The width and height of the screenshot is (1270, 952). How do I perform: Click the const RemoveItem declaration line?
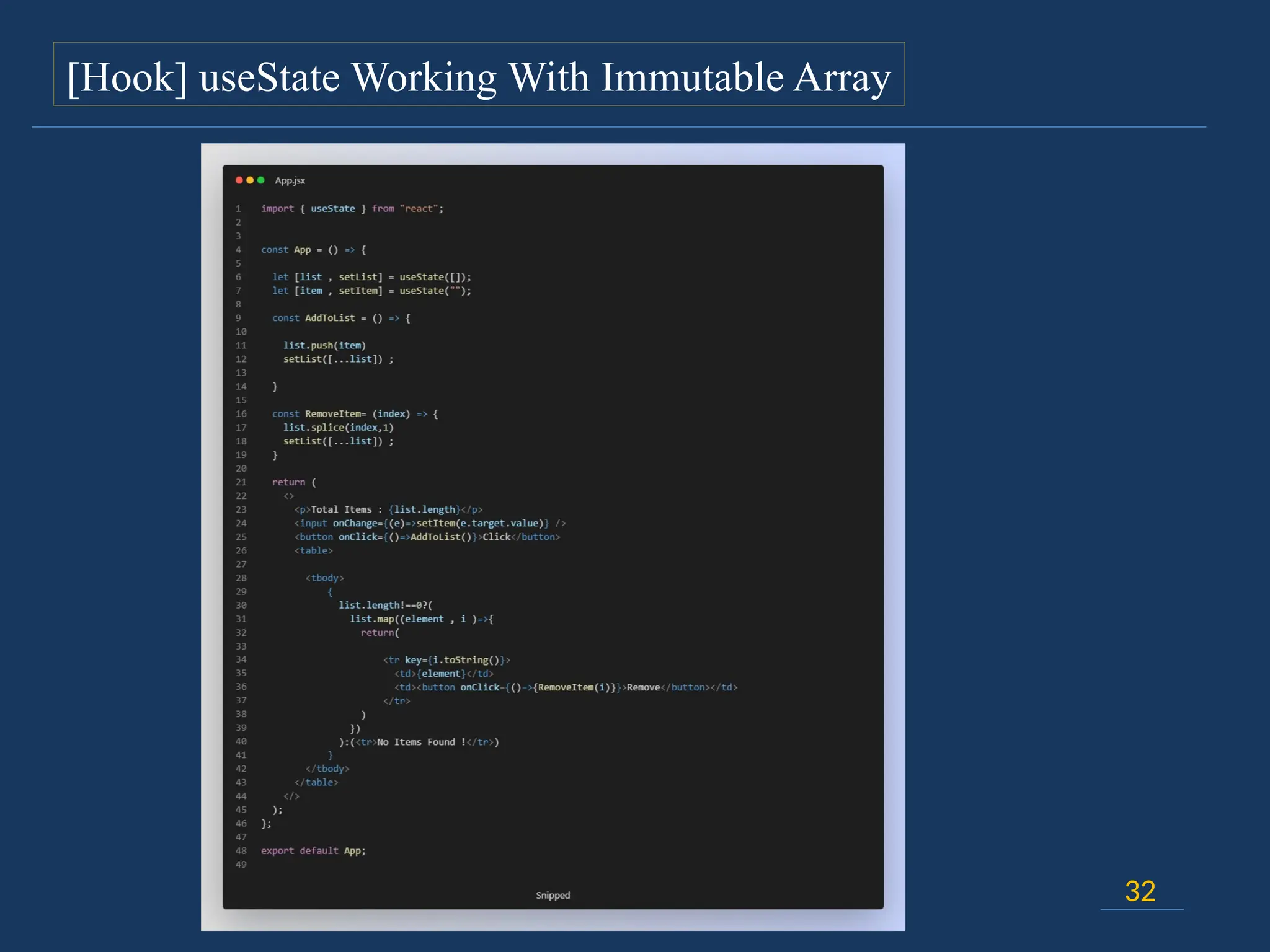point(355,414)
